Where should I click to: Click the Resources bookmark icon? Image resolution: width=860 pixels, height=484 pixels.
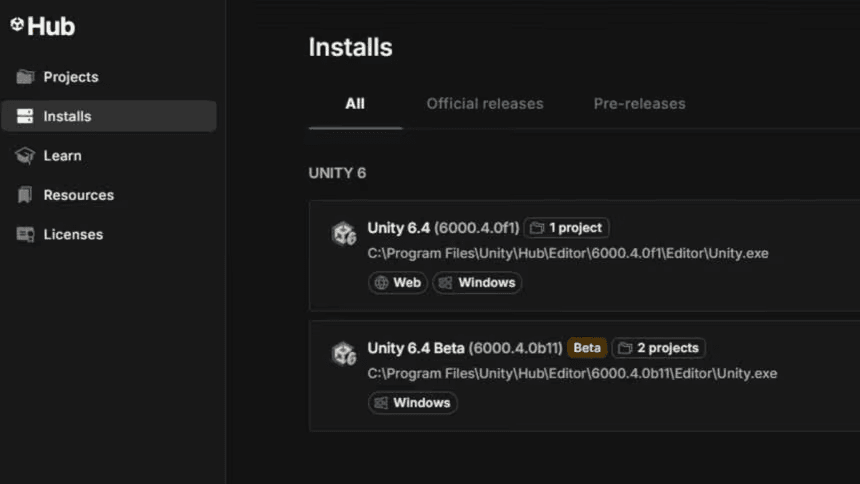click(x=25, y=195)
